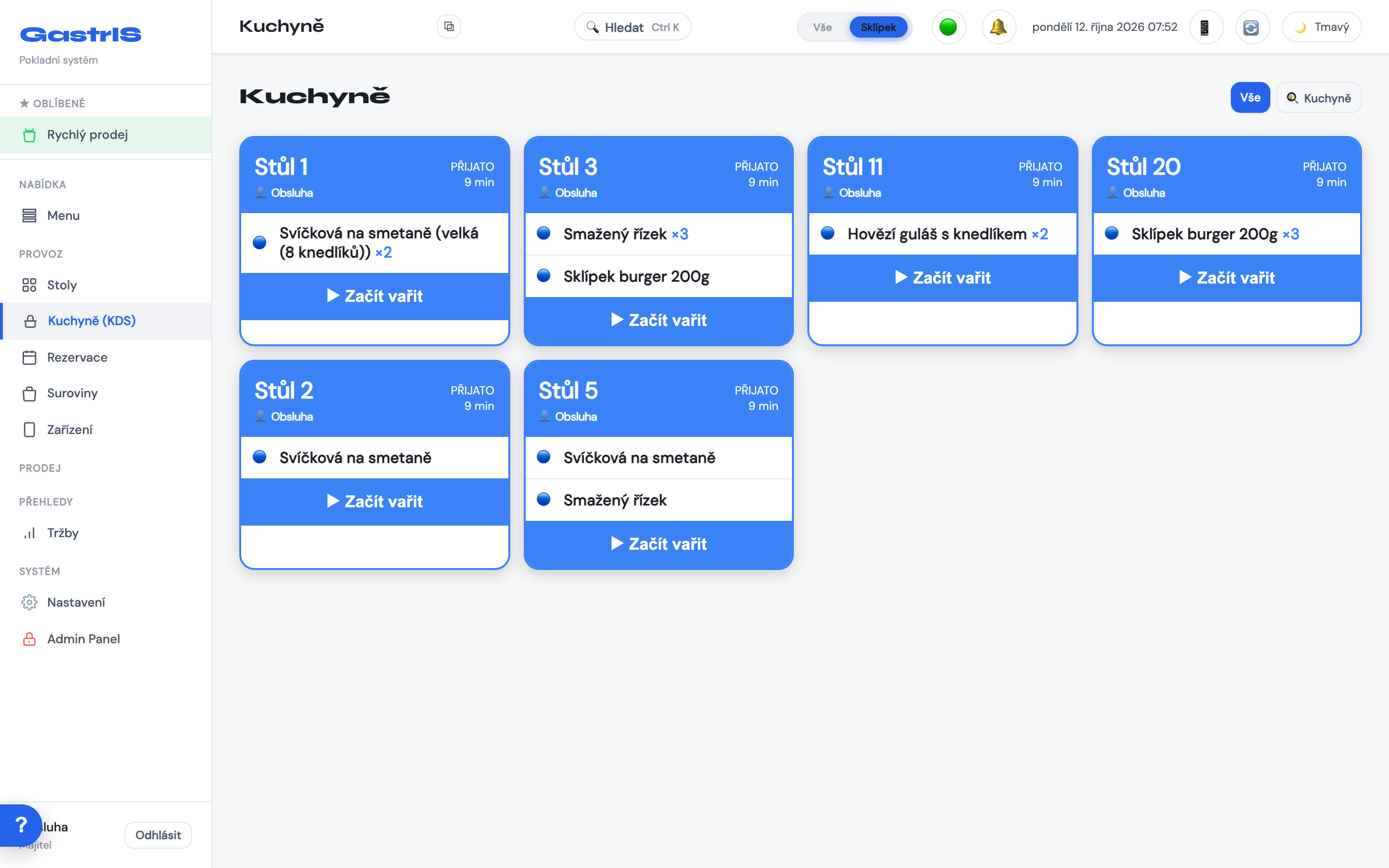Click Sklípek burger 200g on Stůl 3

pyautogui.click(x=659, y=277)
